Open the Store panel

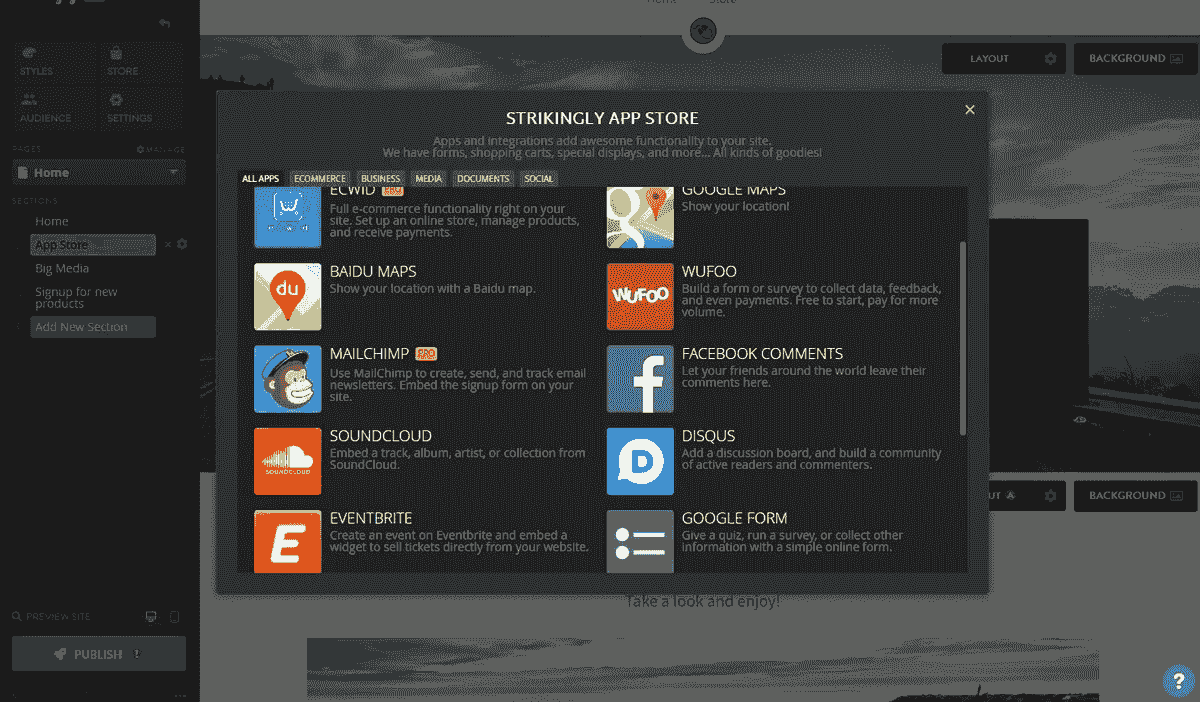(x=119, y=62)
